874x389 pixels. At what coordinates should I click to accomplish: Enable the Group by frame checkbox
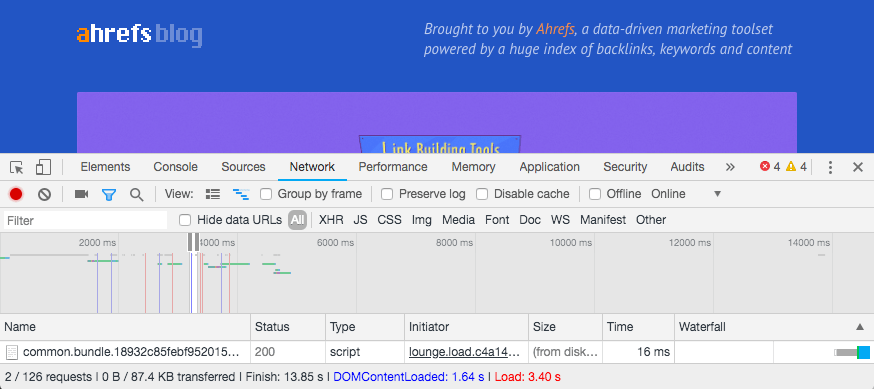[x=266, y=194]
